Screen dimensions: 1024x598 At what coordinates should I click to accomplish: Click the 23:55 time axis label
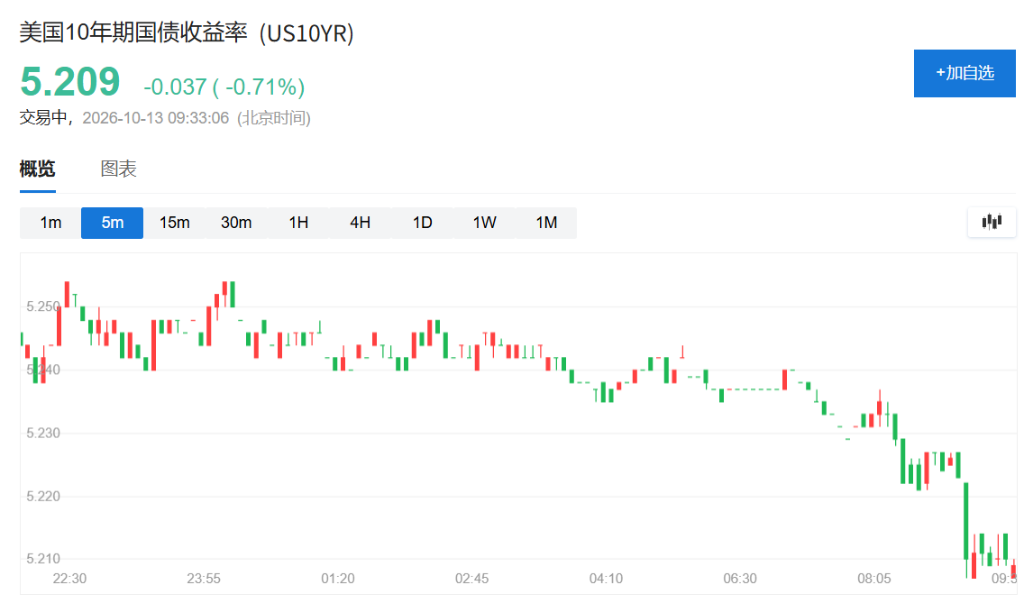pos(204,578)
